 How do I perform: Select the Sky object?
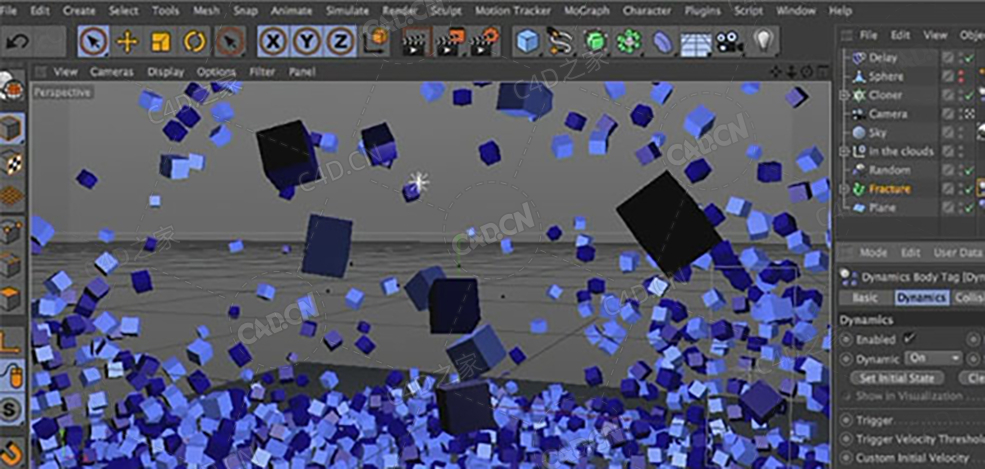point(878,132)
